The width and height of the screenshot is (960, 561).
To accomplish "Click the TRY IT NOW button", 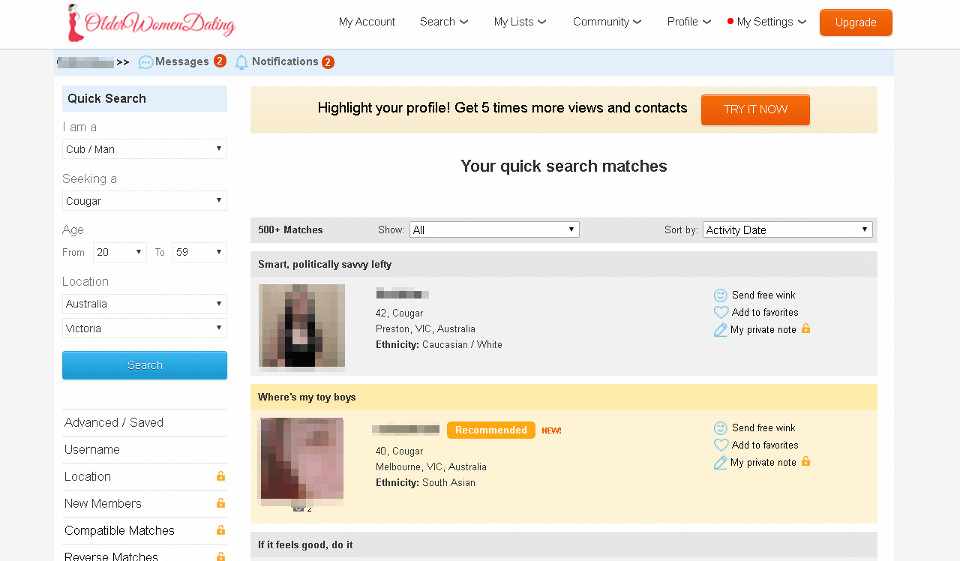I will pos(755,109).
